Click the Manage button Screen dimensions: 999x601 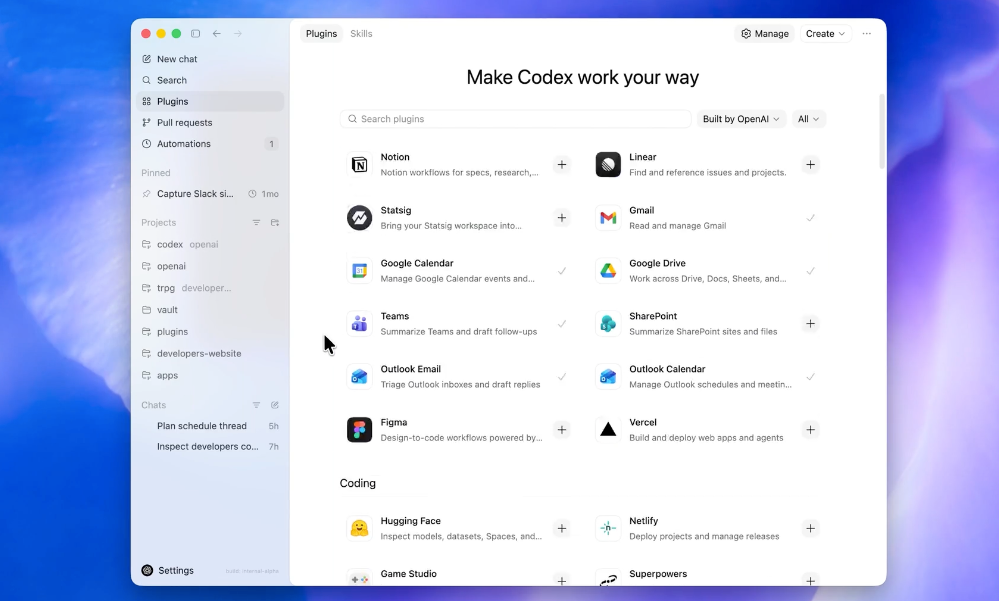(x=765, y=34)
